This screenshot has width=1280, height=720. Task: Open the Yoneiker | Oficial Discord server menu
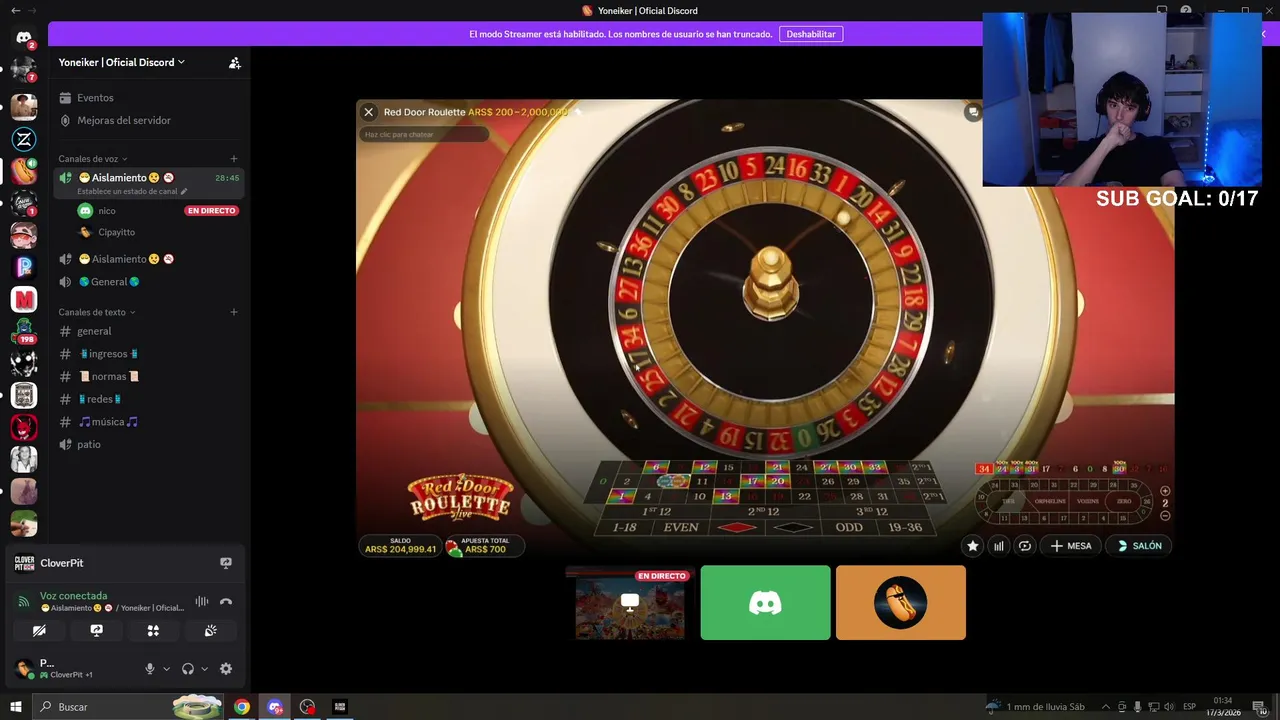pyautogui.click(x=122, y=62)
